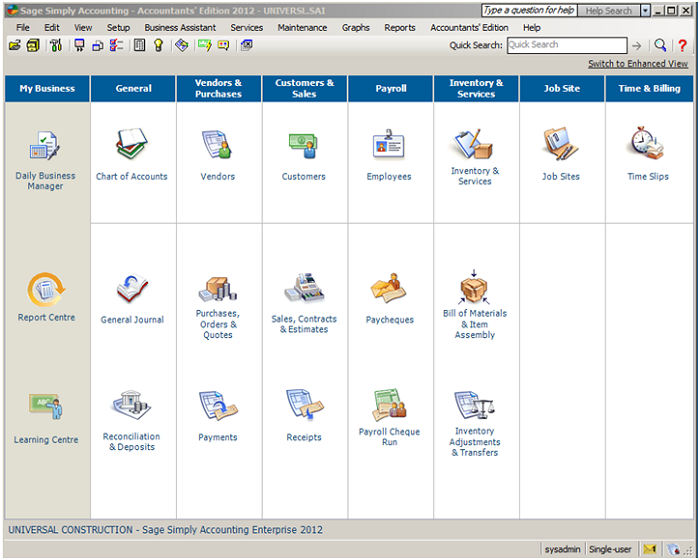Select the Inventory & Services column header
Screen dimensions: 700x560
coord(476,88)
